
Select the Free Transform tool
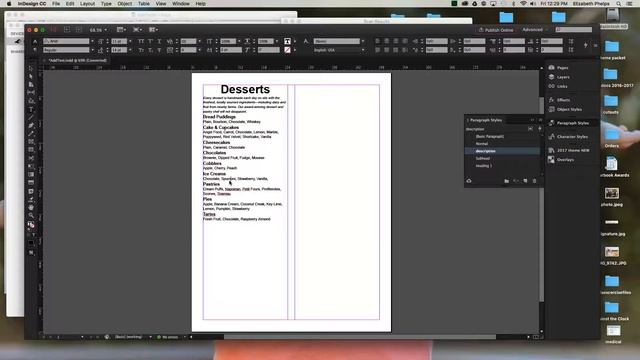pyautogui.click(x=31, y=167)
